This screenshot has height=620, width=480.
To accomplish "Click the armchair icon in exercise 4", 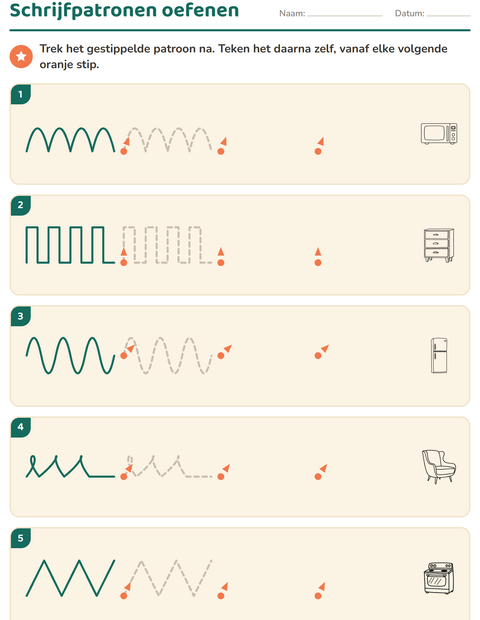I will coord(439,467).
